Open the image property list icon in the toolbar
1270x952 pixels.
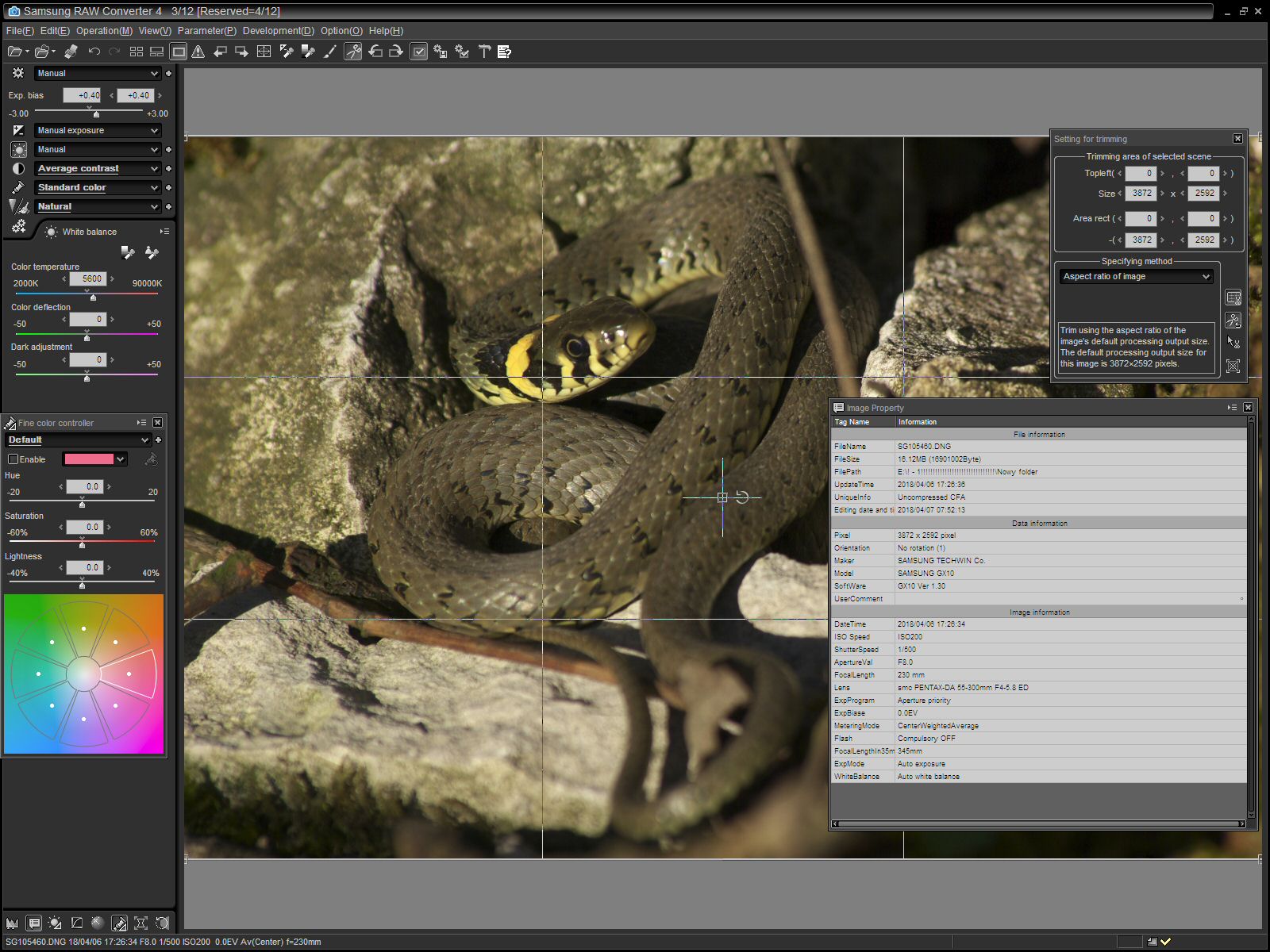504,52
